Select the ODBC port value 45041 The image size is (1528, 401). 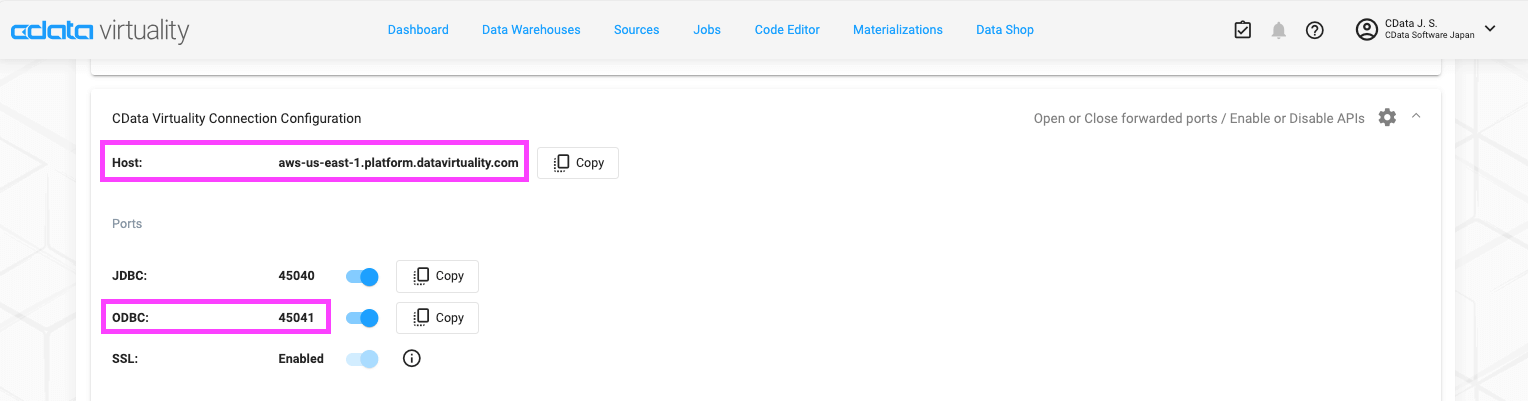[x=296, y=318]
